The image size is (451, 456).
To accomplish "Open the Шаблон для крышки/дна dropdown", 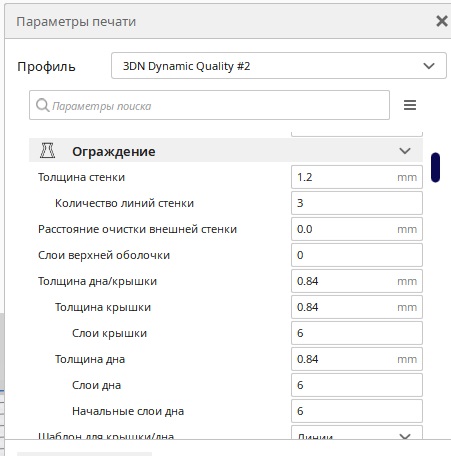I will pos(357,433).
